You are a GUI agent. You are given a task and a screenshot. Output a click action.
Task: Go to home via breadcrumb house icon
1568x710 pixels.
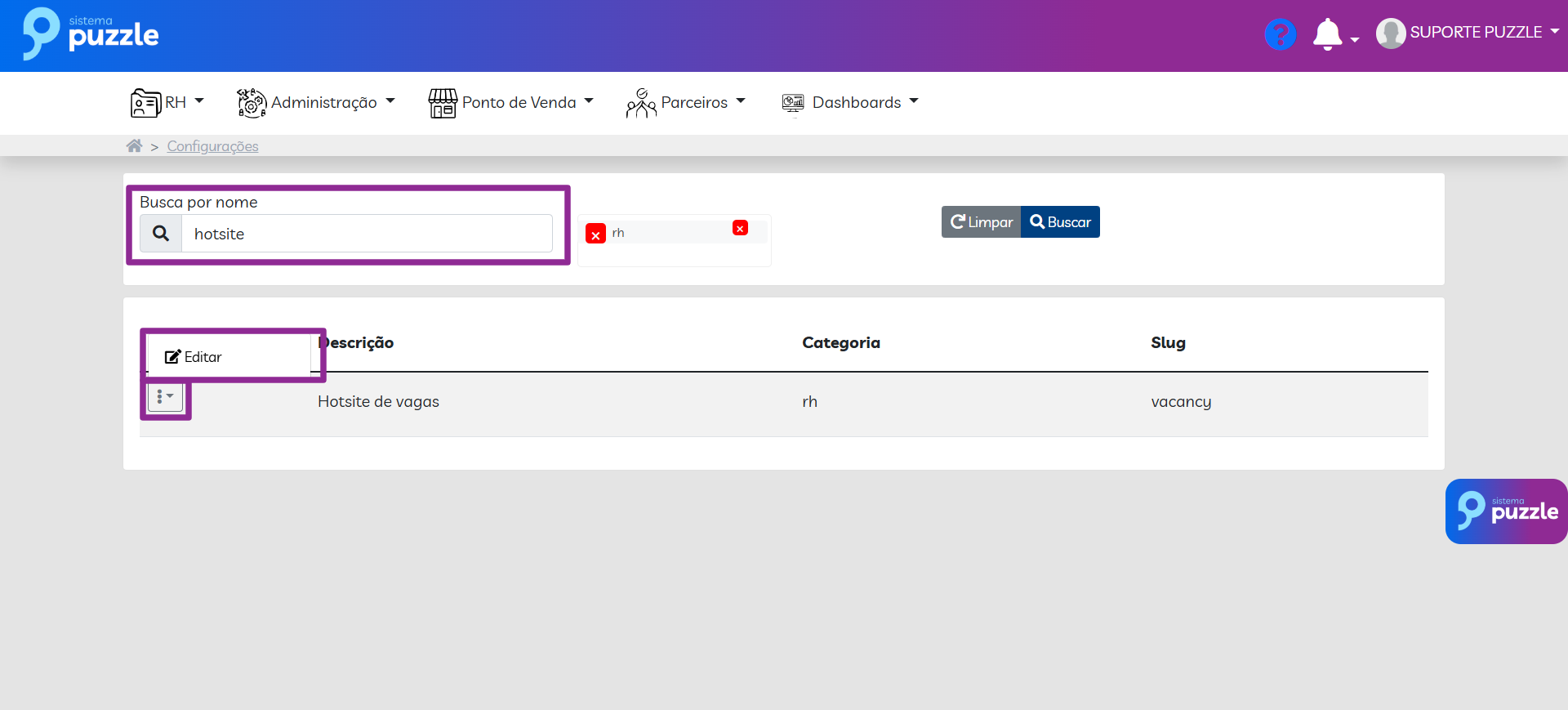(134, 146)
